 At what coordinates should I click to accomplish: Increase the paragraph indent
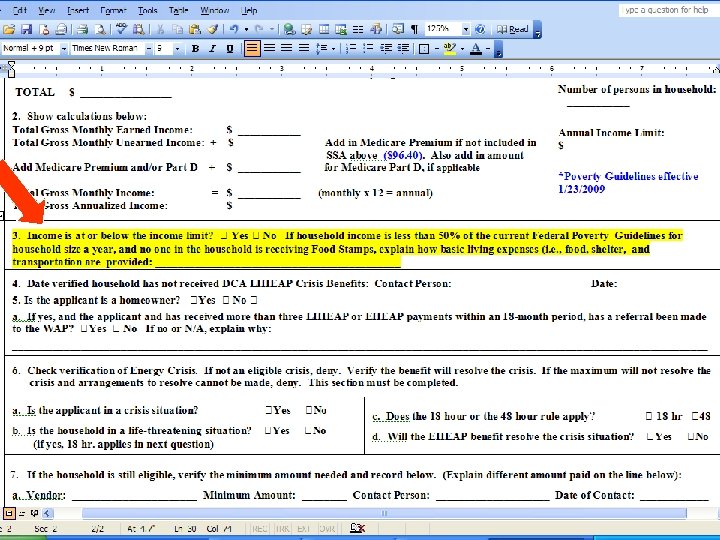(x=403, y=48)
